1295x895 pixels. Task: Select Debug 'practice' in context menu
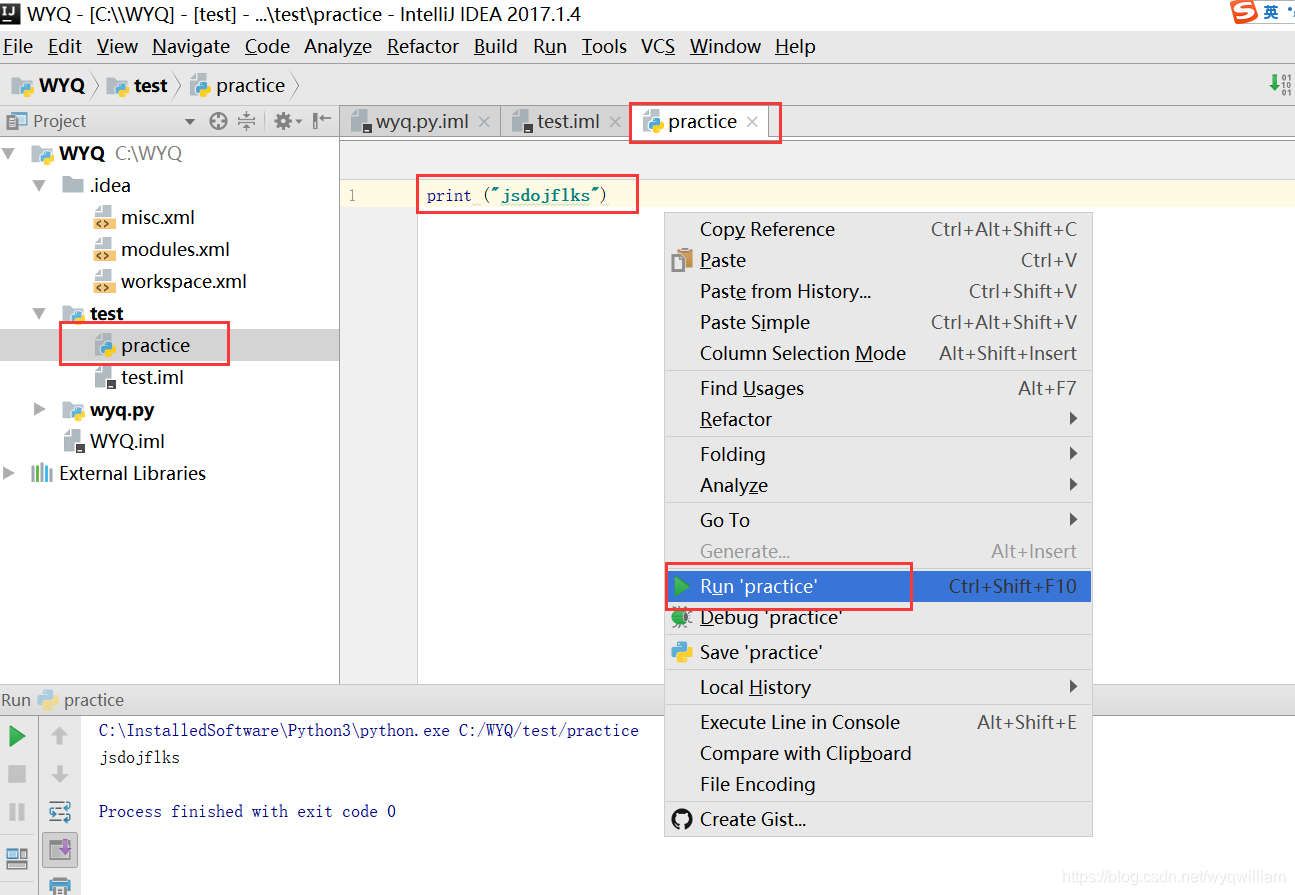(x=878, y=618)
